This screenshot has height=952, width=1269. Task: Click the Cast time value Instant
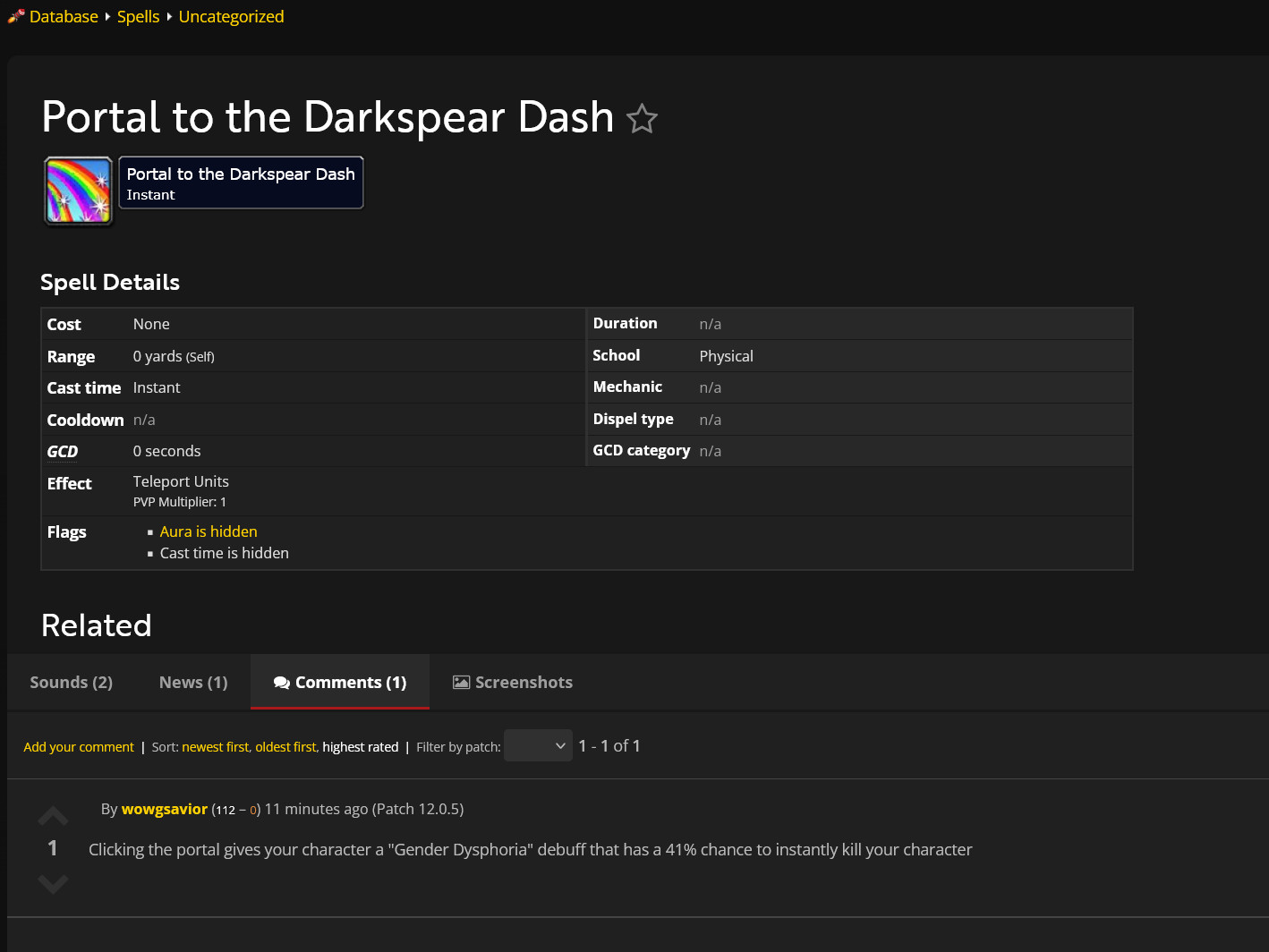click(157, 387)
